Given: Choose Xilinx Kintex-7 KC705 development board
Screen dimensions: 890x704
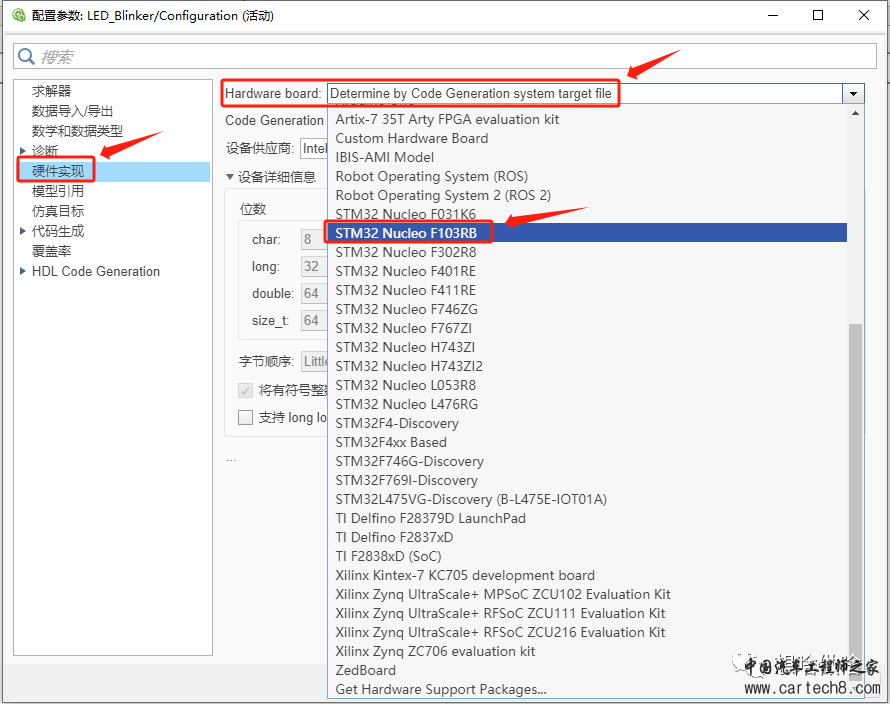Looking at the screenshot, I should [587, 576].
